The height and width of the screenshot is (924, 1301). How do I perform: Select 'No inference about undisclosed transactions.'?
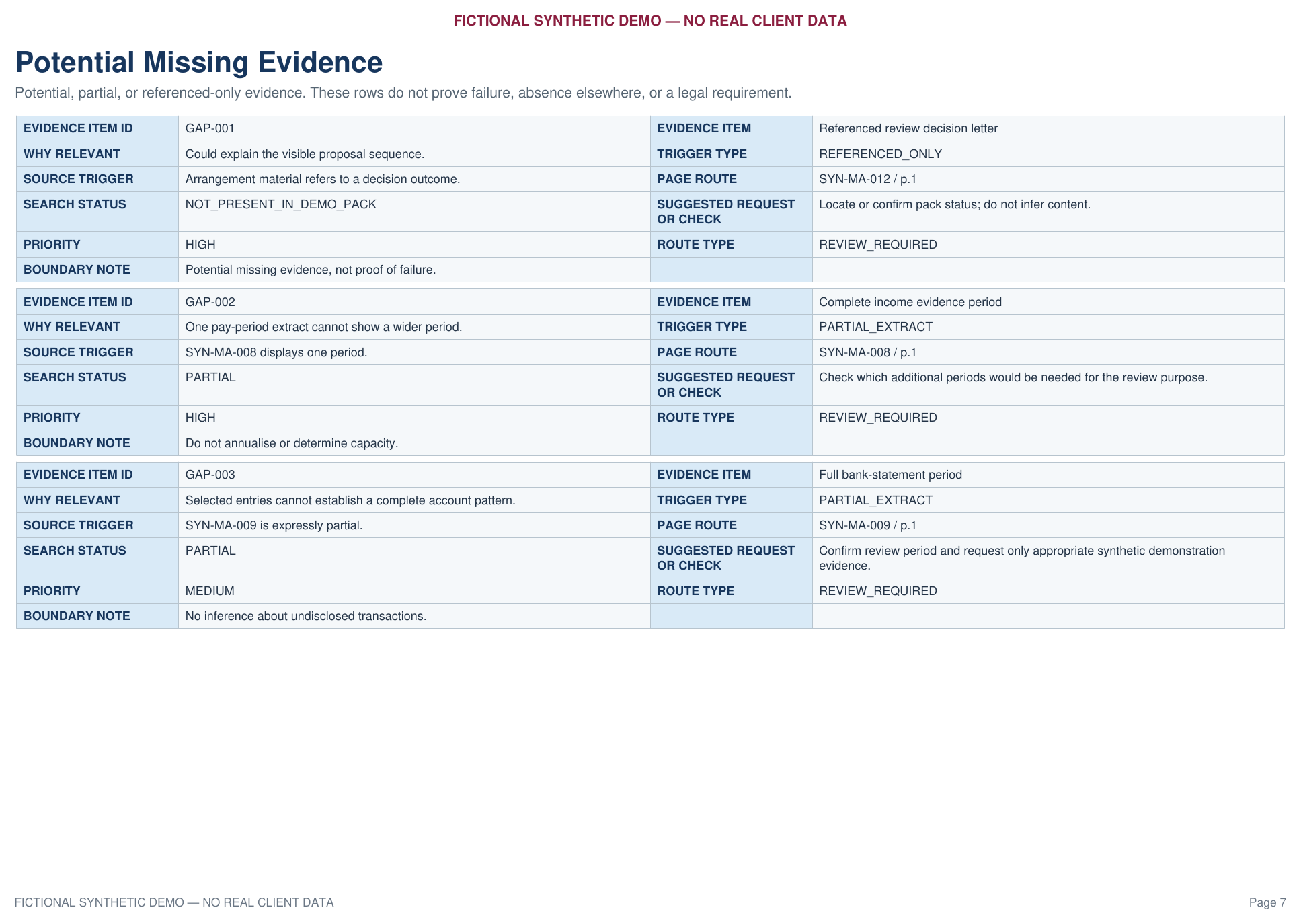[x=306, y=616]
